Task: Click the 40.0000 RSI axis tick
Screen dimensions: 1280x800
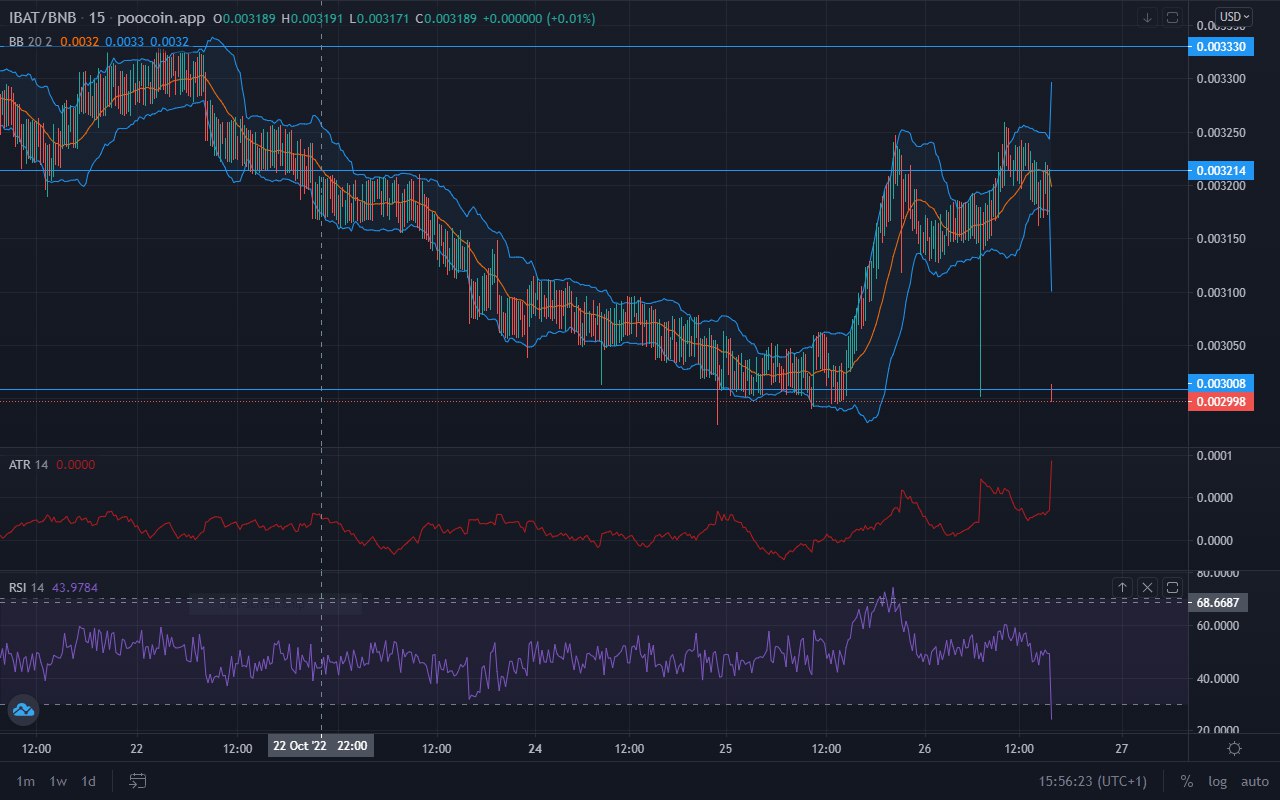Action: click(1218, 679)
